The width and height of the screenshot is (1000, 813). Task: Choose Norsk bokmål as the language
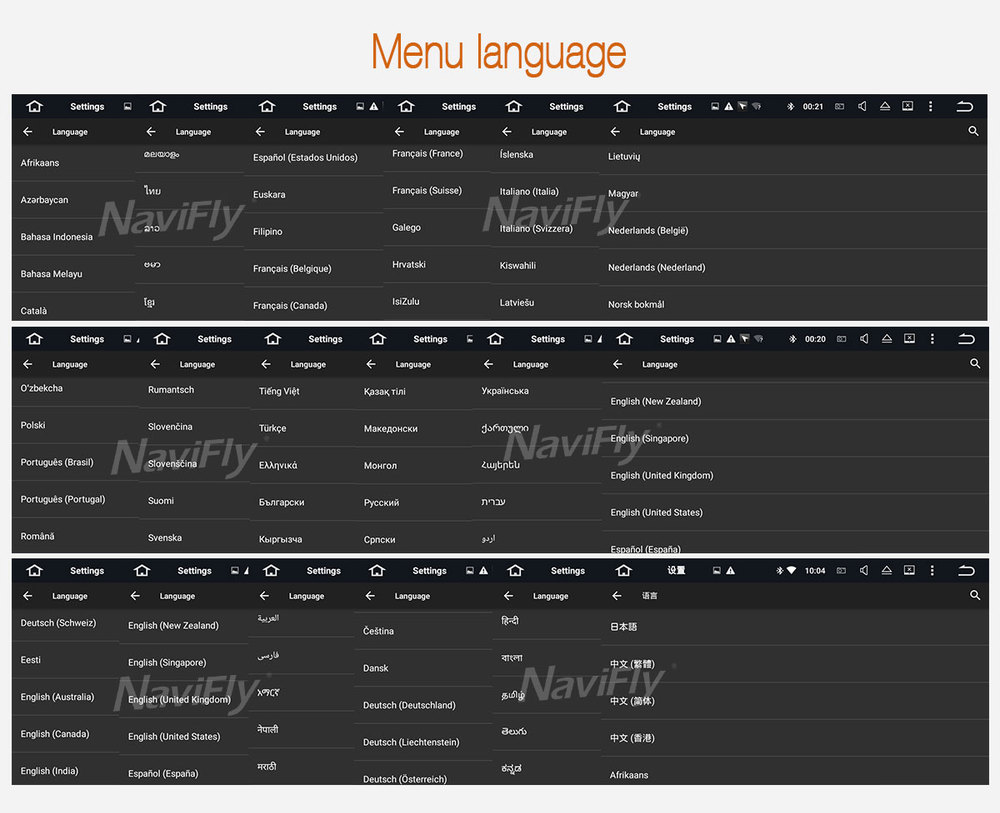coord(636,305)
